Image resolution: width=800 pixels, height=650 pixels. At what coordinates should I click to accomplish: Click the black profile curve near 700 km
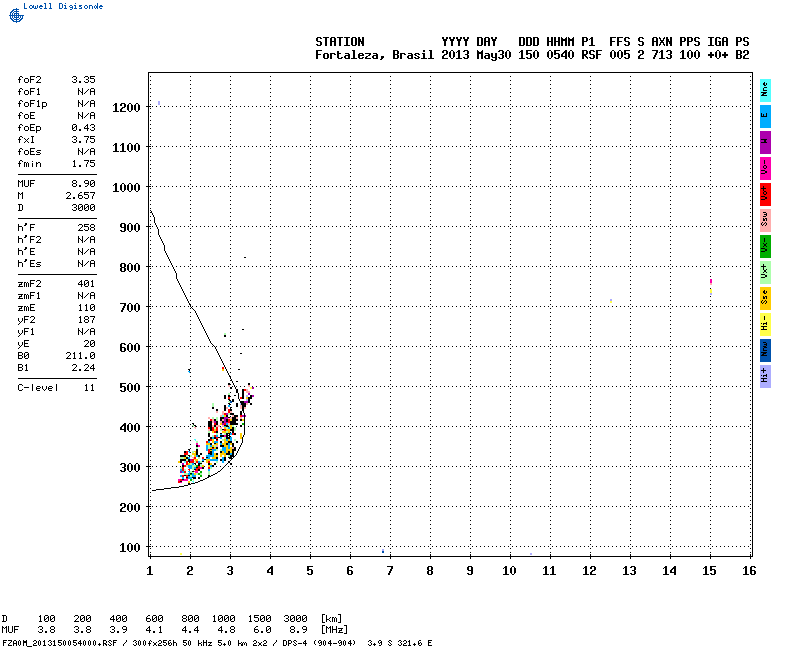191,307
